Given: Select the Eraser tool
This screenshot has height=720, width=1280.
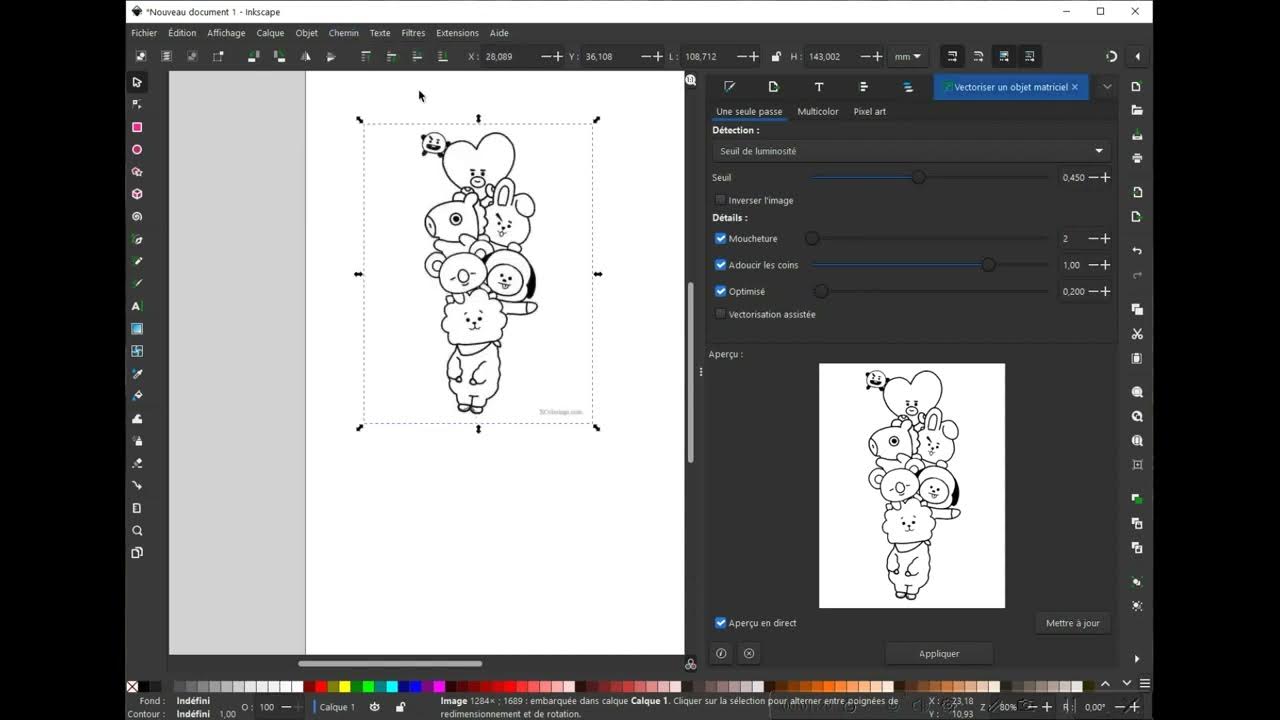Looking at the screenshot, I should pyautogui.click(x=137, y=463).
